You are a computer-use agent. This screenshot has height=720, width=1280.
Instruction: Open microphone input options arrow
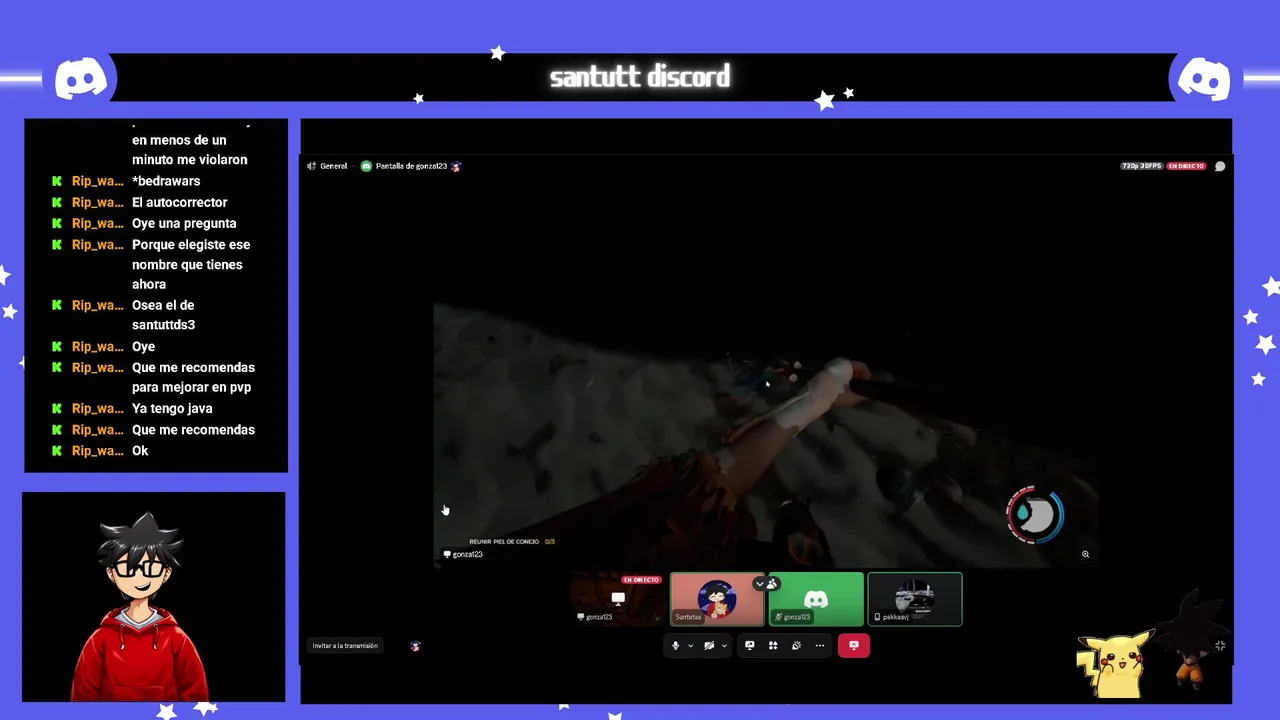(690, 646)
